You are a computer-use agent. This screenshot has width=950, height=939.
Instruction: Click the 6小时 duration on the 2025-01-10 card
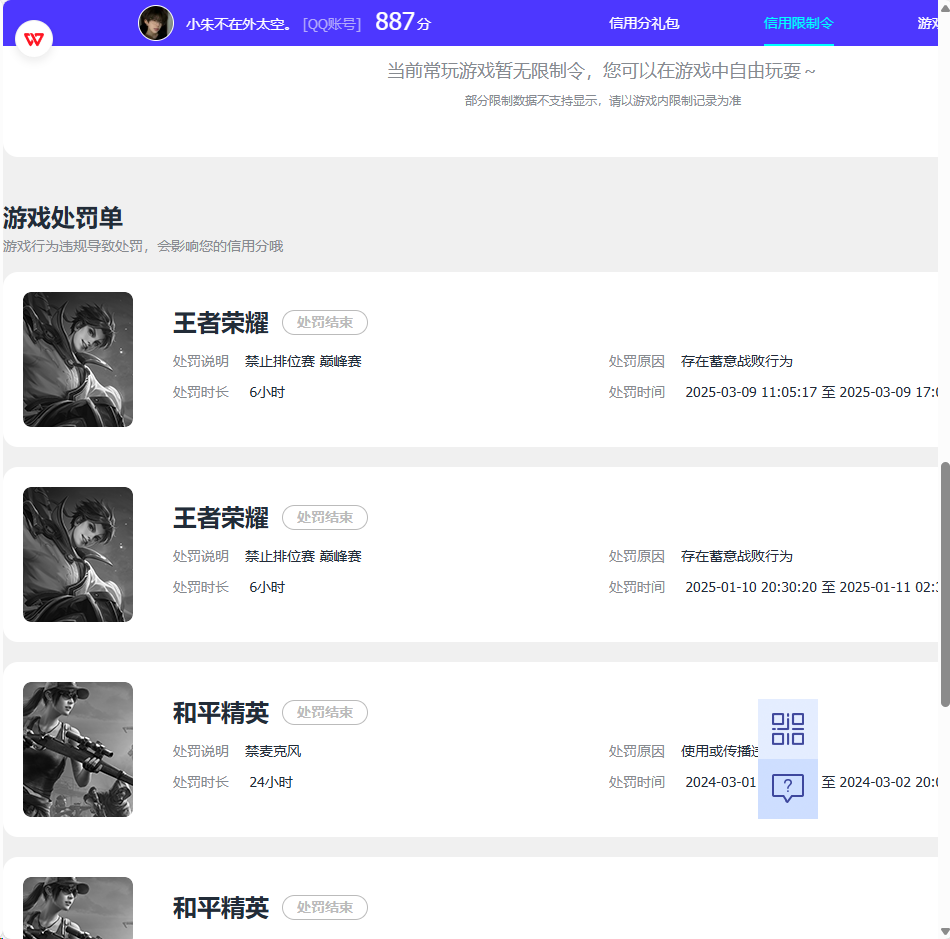pyautogui.click(x=267, y=588)
